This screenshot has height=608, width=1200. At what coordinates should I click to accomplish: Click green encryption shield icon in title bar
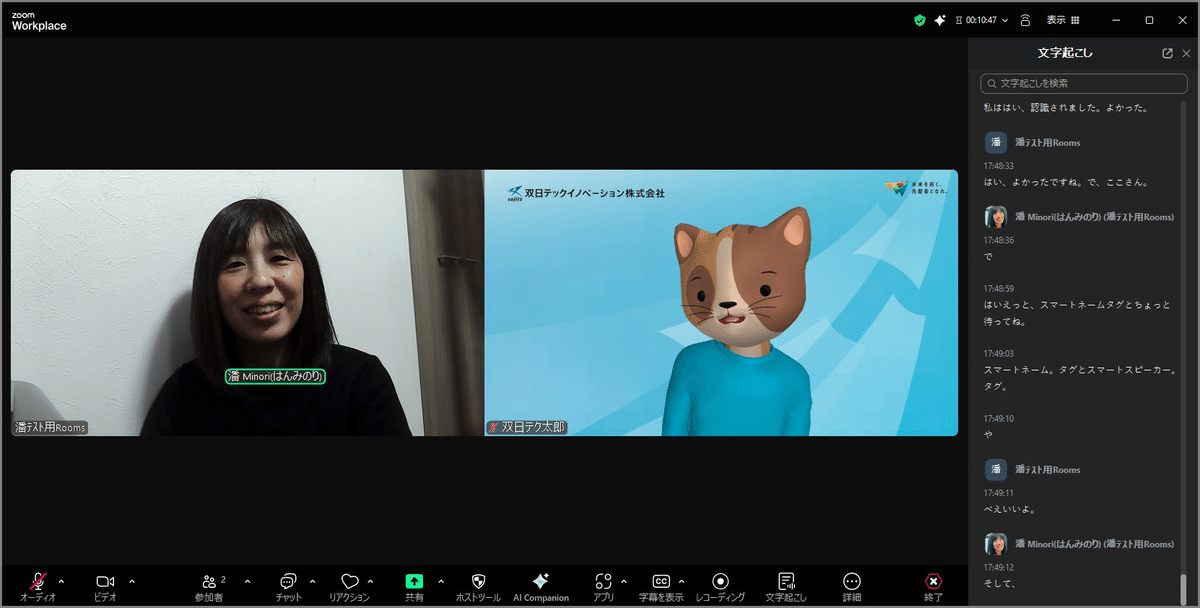tap(920, 20)
